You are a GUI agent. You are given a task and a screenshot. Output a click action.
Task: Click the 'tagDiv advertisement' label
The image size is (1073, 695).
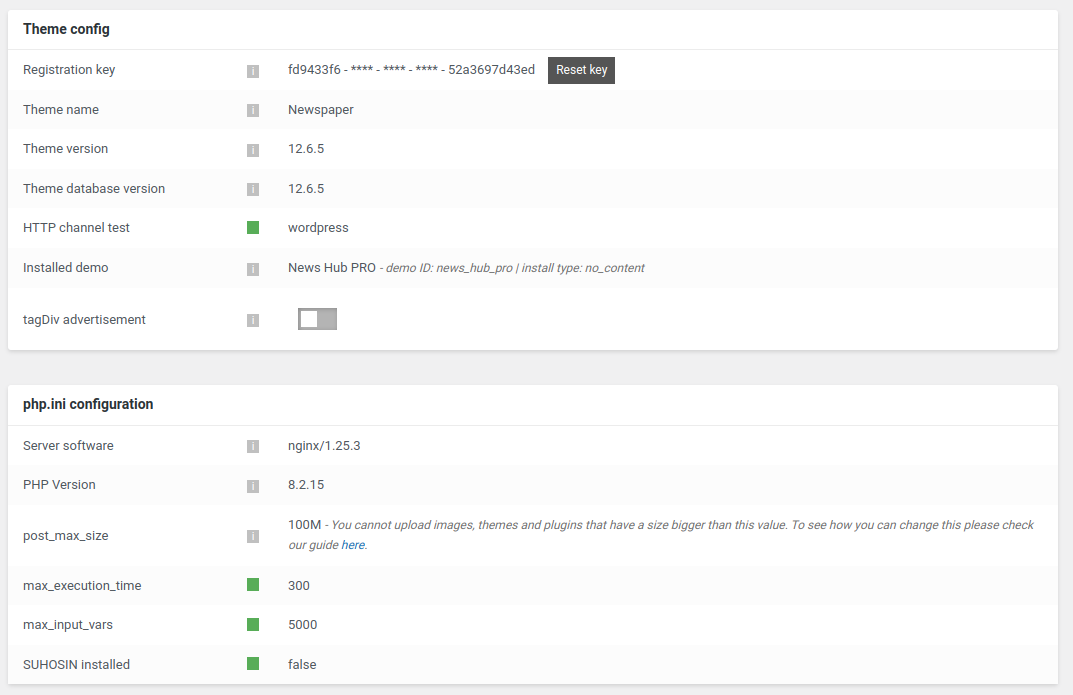tap(84, 319)
